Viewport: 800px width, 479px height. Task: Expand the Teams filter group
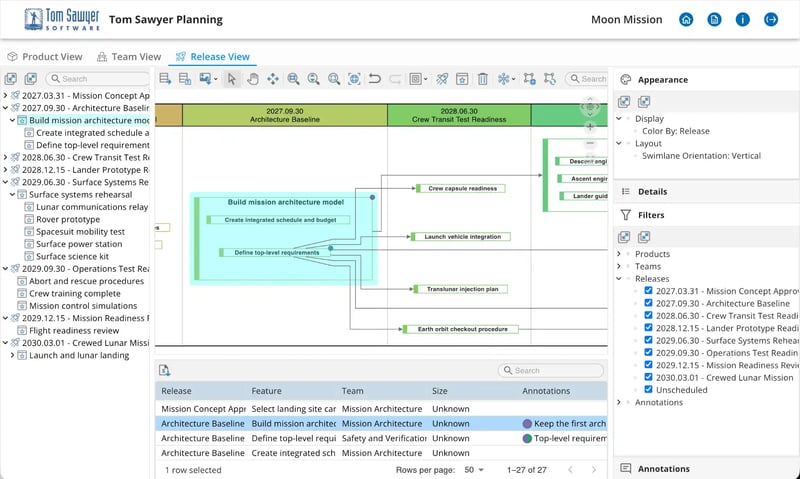(x=619, y=266)
